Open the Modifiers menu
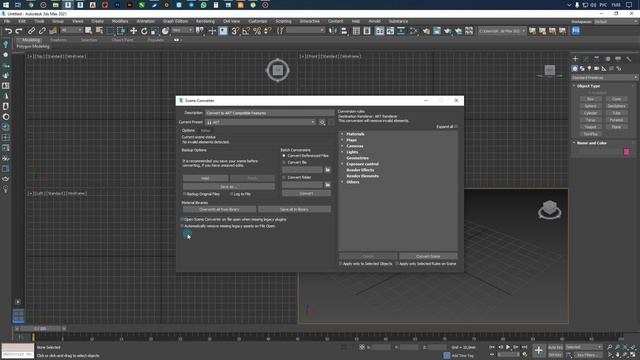640x360 pixels. pos(120,21)
